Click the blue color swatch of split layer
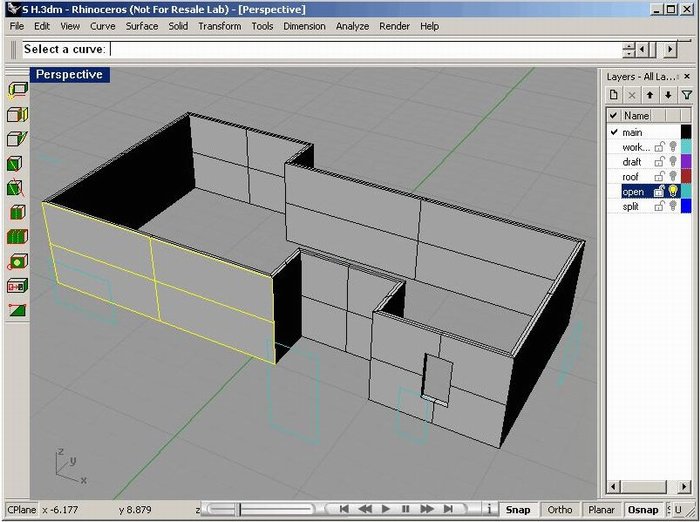The width and height of the screenshot is (700, 522). 686,207
